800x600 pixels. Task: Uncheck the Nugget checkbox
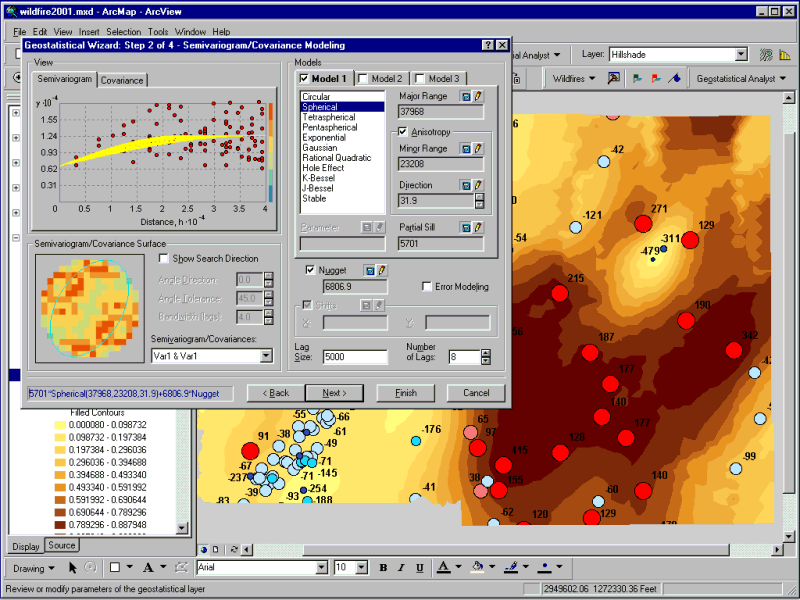[x=310, y=270]
